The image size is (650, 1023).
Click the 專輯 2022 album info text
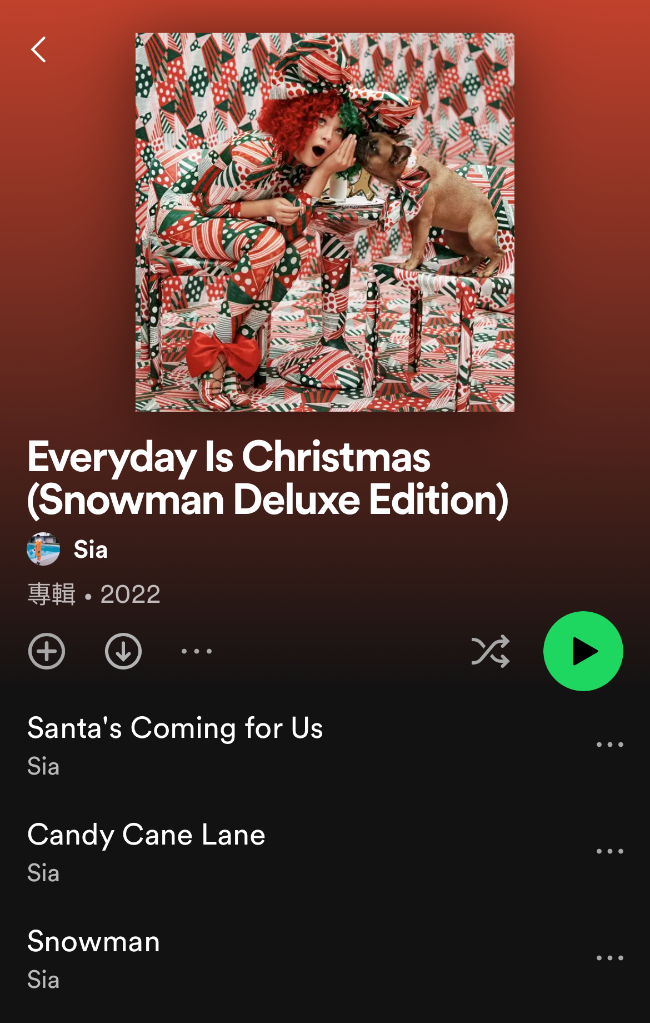[x=94, y=594]
